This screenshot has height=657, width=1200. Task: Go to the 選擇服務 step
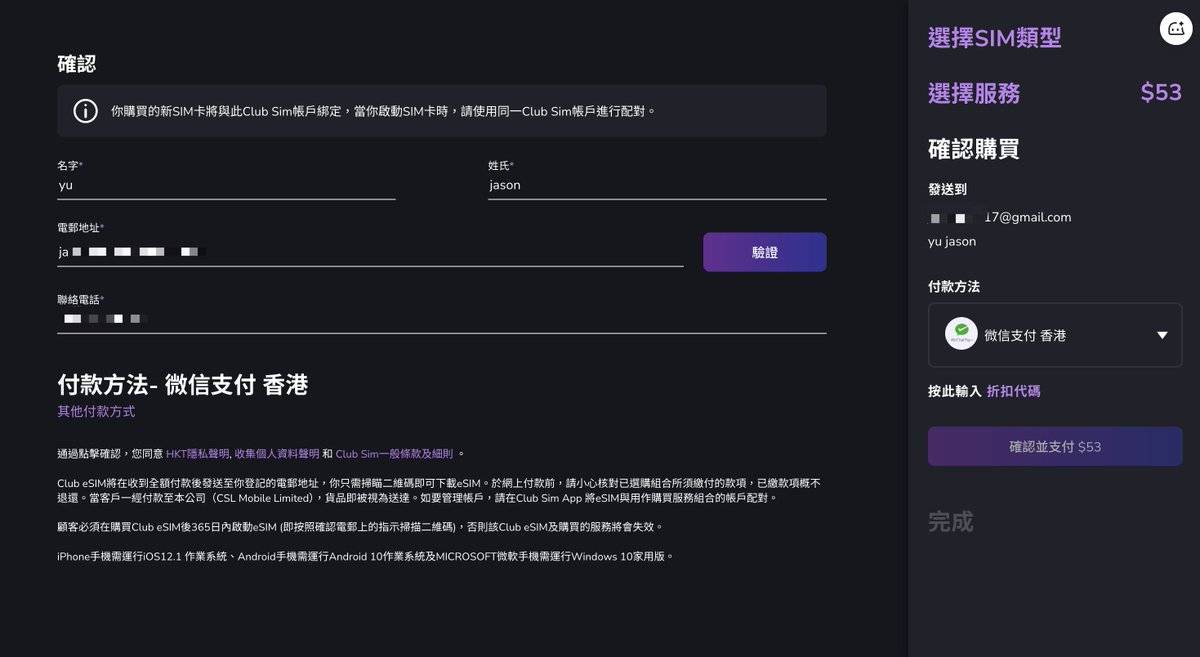(974, 94)
